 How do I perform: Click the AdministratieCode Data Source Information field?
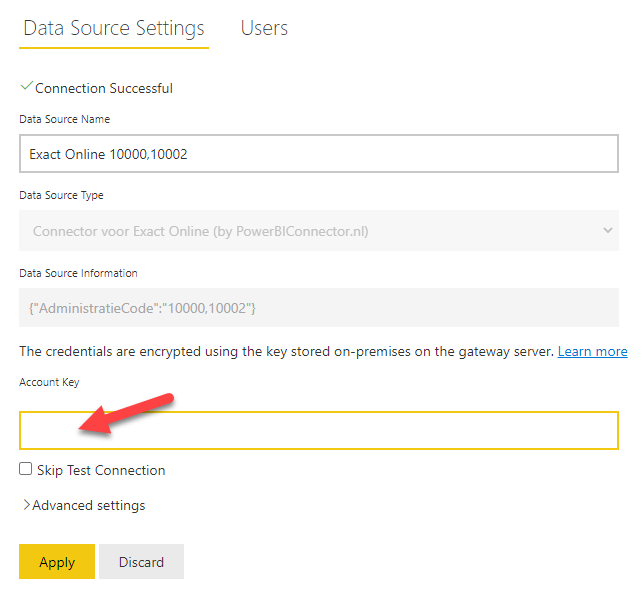point(319,308)
